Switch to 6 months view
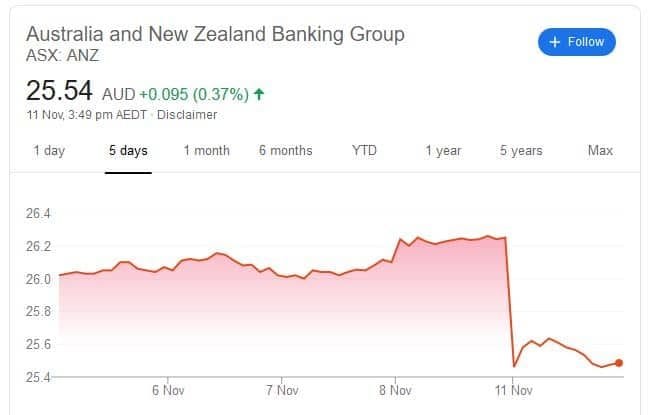The width and height of the screenshot is (654, 415). click(x=285, y=151)
